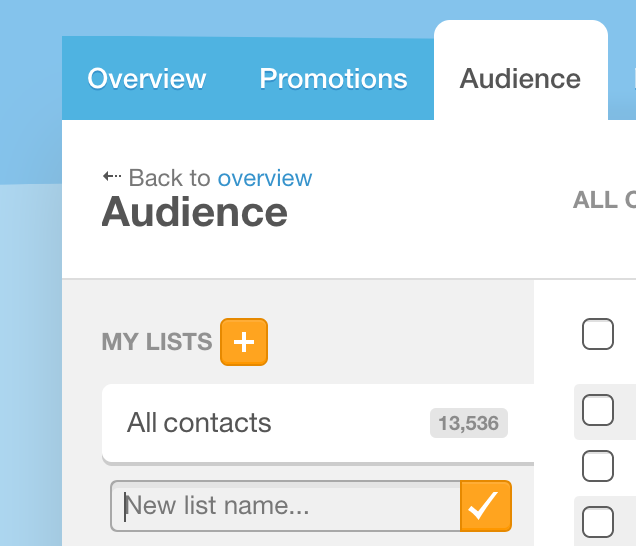Click the back arrow icon
Viewport: 636px width, 546px height.
pos(112,177)
